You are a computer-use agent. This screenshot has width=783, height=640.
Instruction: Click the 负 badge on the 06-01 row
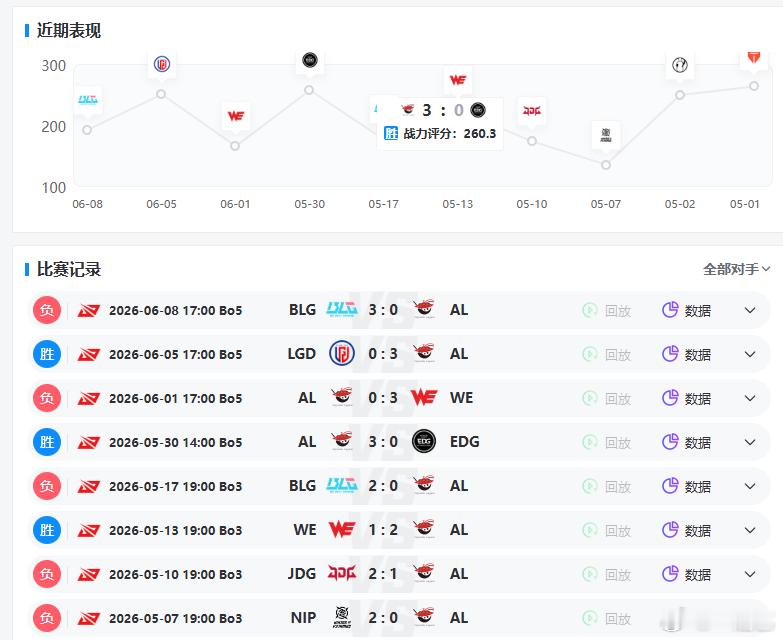click(47, 398)
